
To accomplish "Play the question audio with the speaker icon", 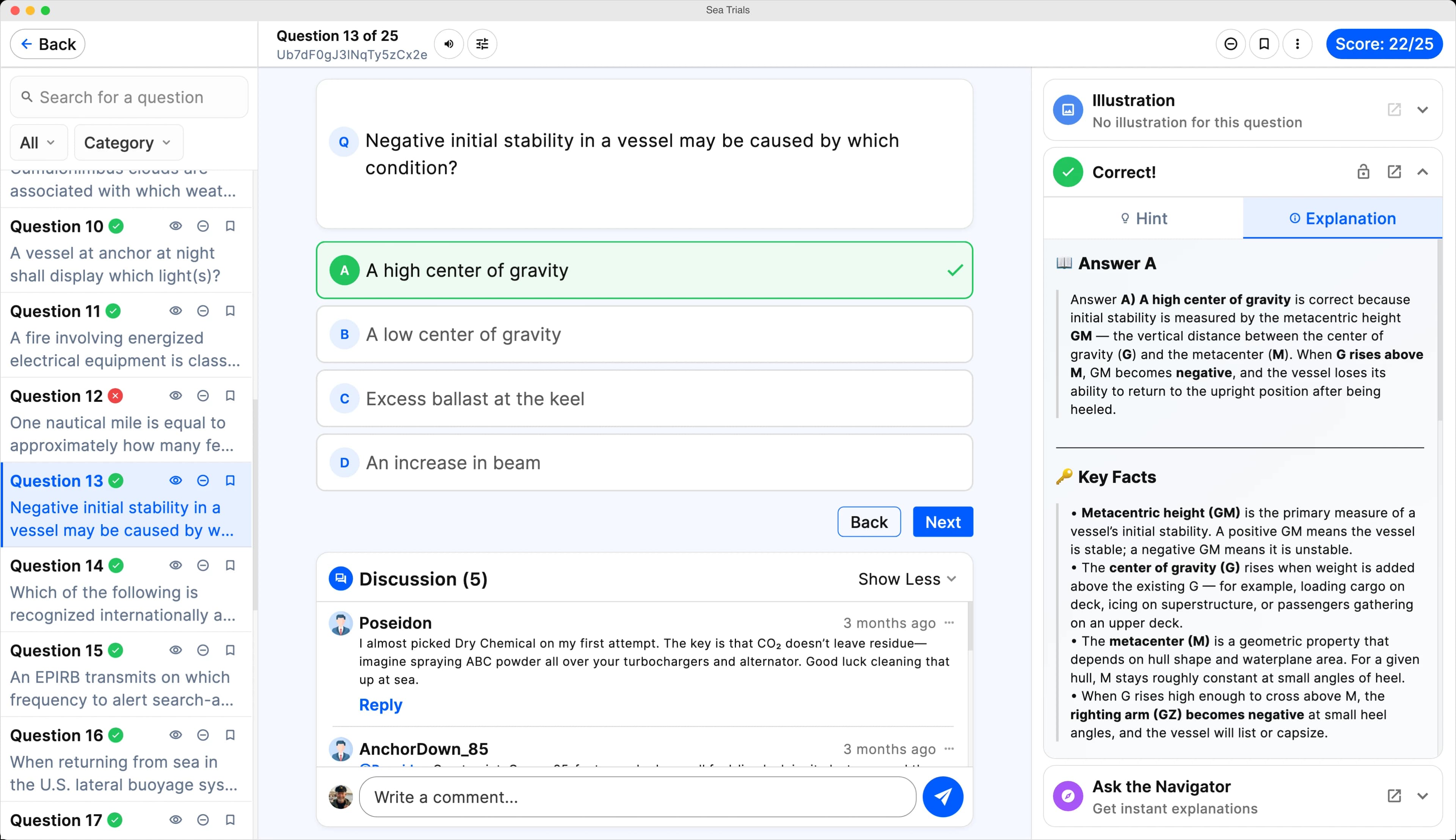I will [449, 44].
